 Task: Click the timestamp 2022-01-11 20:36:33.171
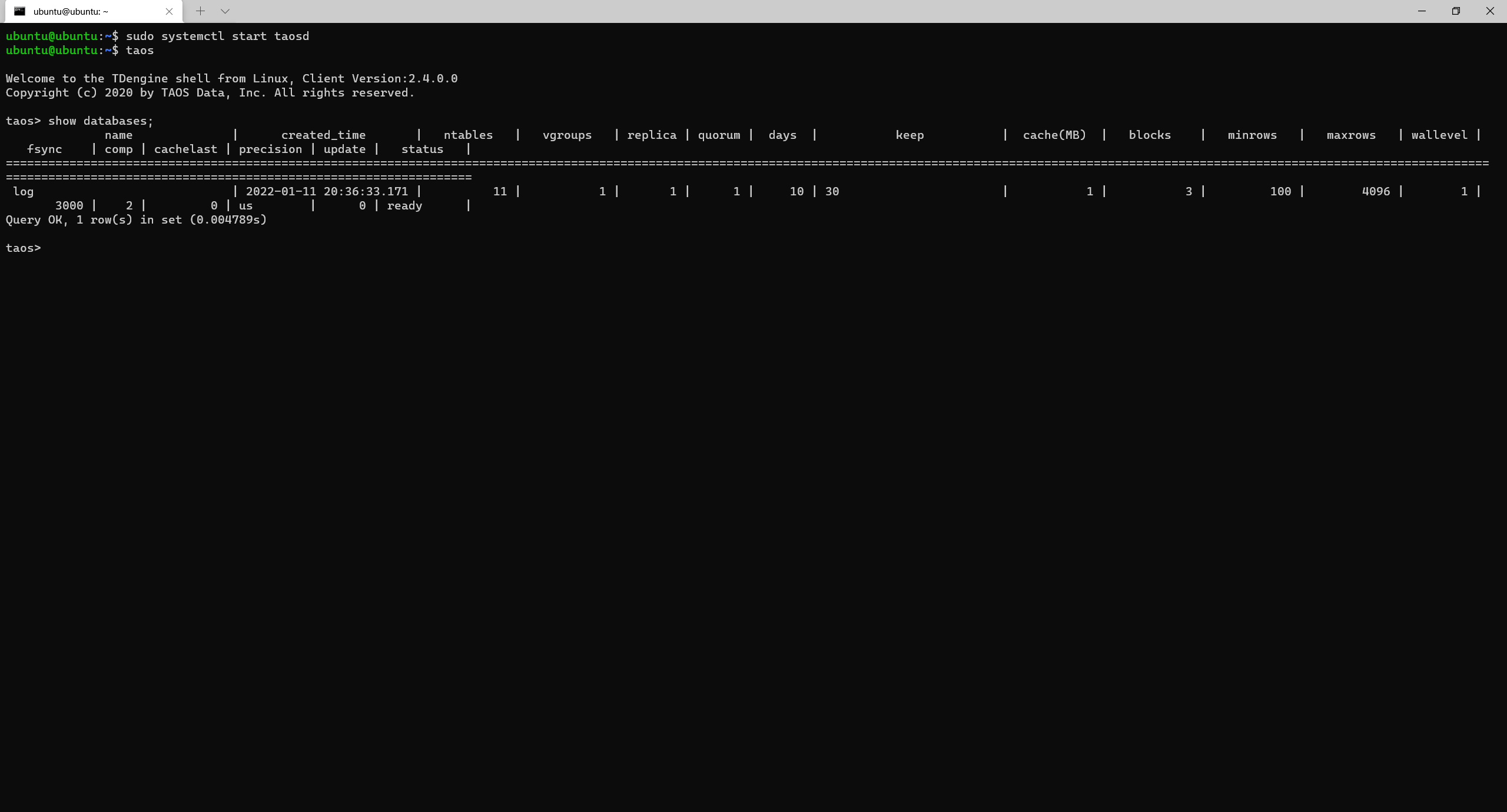point(327,191)
